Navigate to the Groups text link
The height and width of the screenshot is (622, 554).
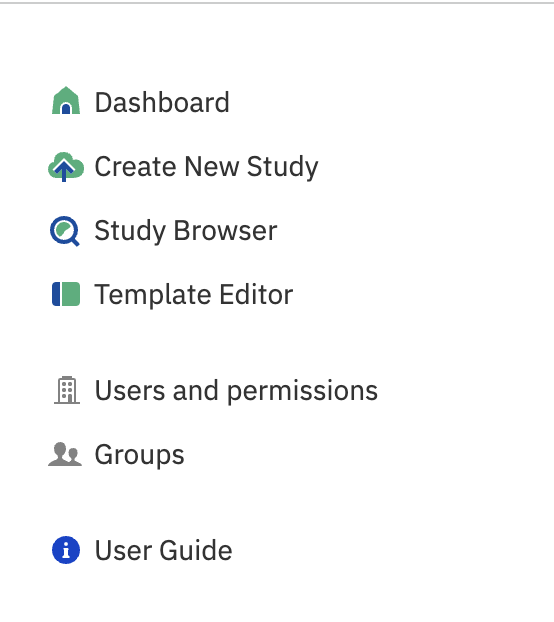[x=139, y=455]
